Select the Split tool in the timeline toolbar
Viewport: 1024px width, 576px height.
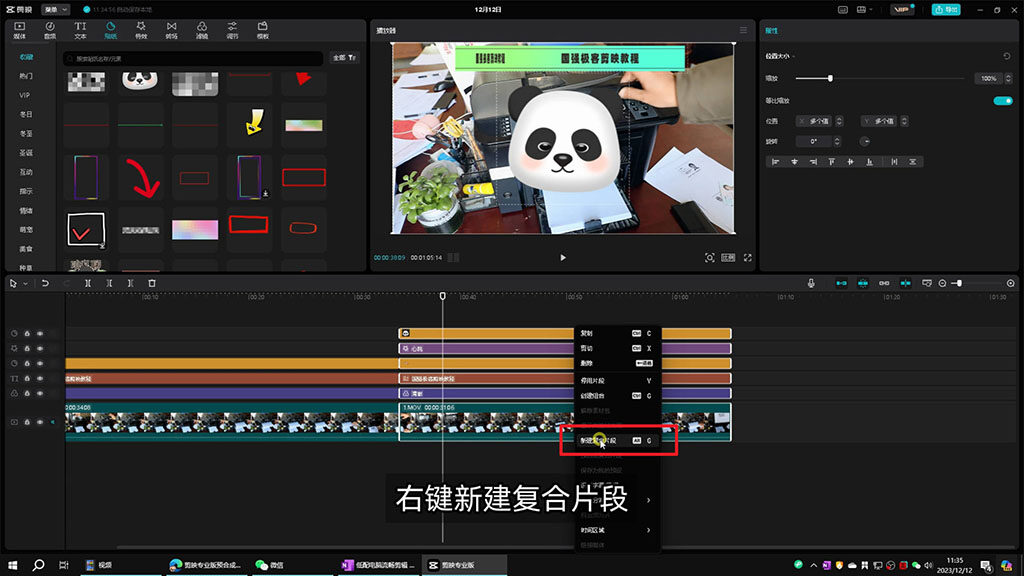[x=87, y=284]
